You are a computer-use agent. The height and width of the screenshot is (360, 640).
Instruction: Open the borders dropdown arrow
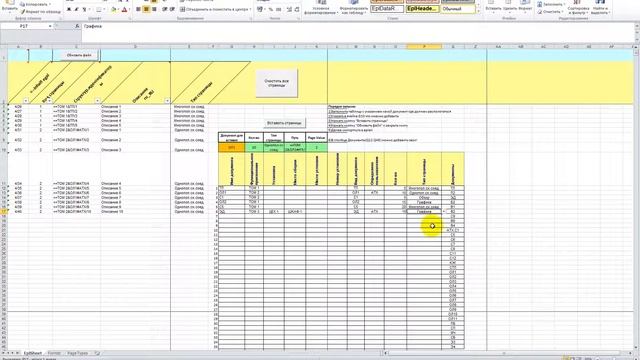104,9
